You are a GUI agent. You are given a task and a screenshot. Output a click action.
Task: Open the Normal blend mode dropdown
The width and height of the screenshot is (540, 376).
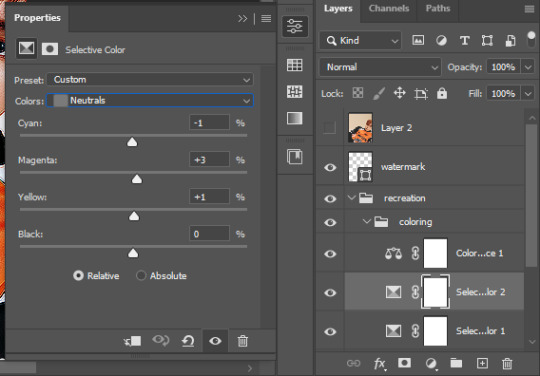point(380,67)
